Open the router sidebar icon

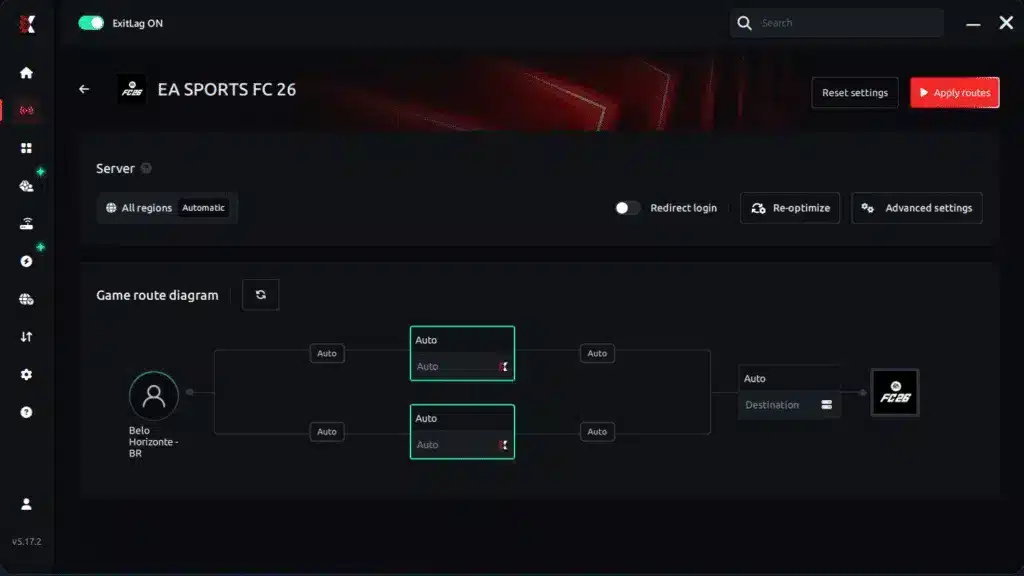click(26, 224)
